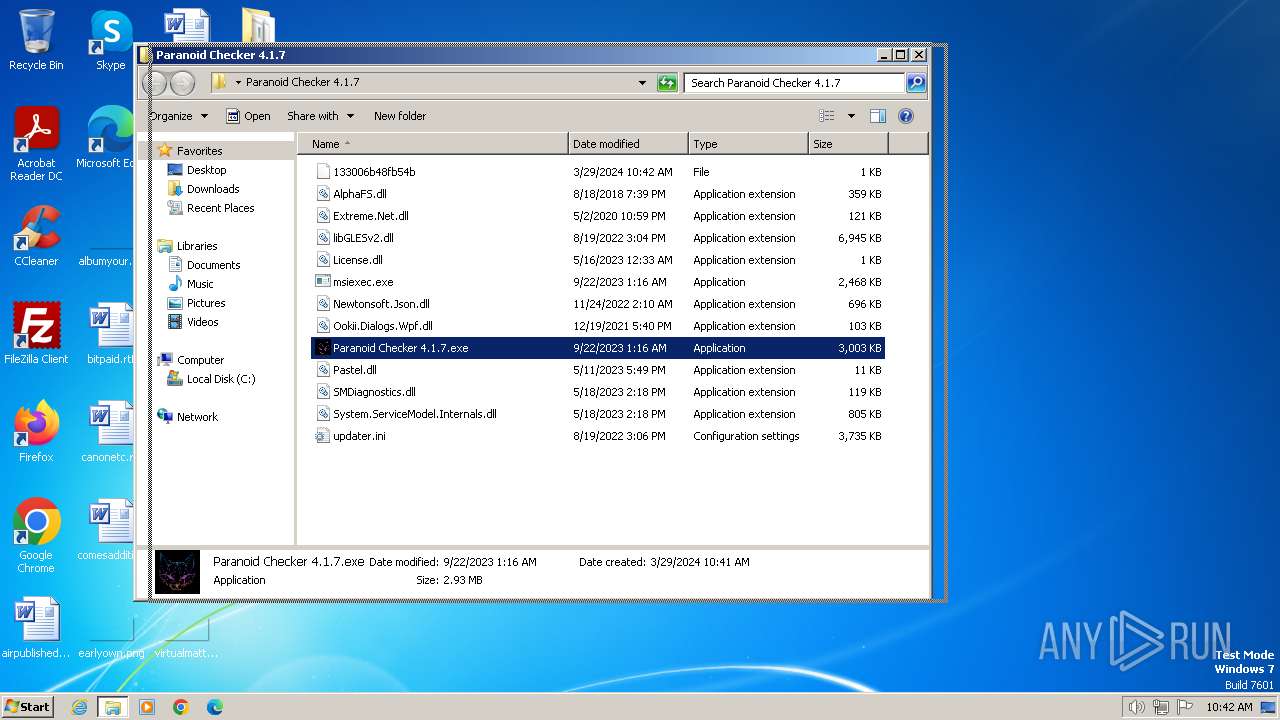Image resolution: width=1280 pixels, height=720 pixels.
Task: Open Google Chrome desktop shortcut
Action: point(36,535)
